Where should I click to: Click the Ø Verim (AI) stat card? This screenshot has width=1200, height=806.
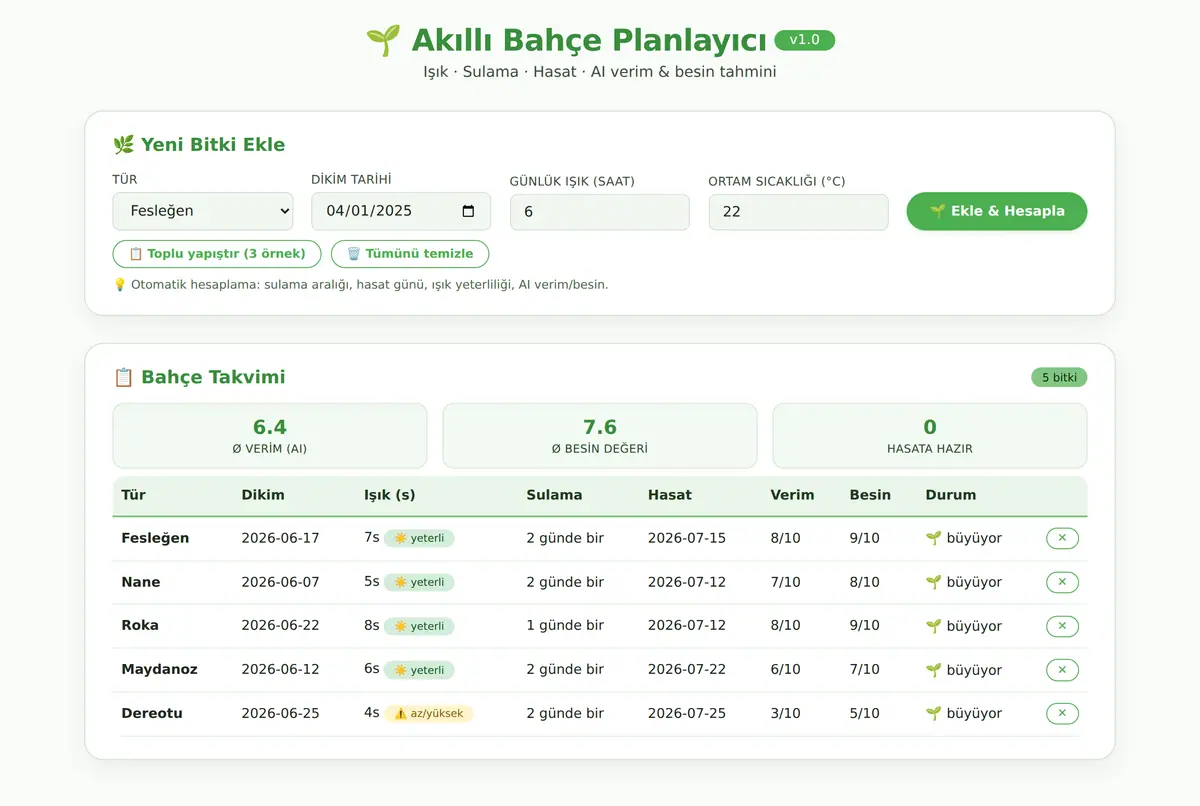(270, 436)
